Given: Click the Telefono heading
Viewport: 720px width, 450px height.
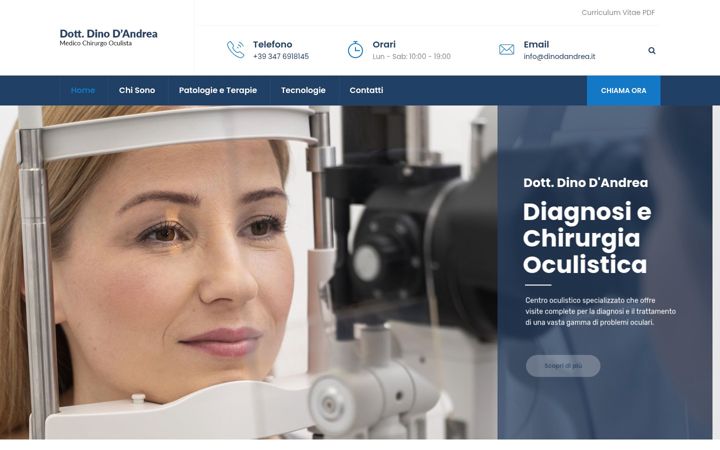Looking at the screenshot, I should [x=272, y=45].
